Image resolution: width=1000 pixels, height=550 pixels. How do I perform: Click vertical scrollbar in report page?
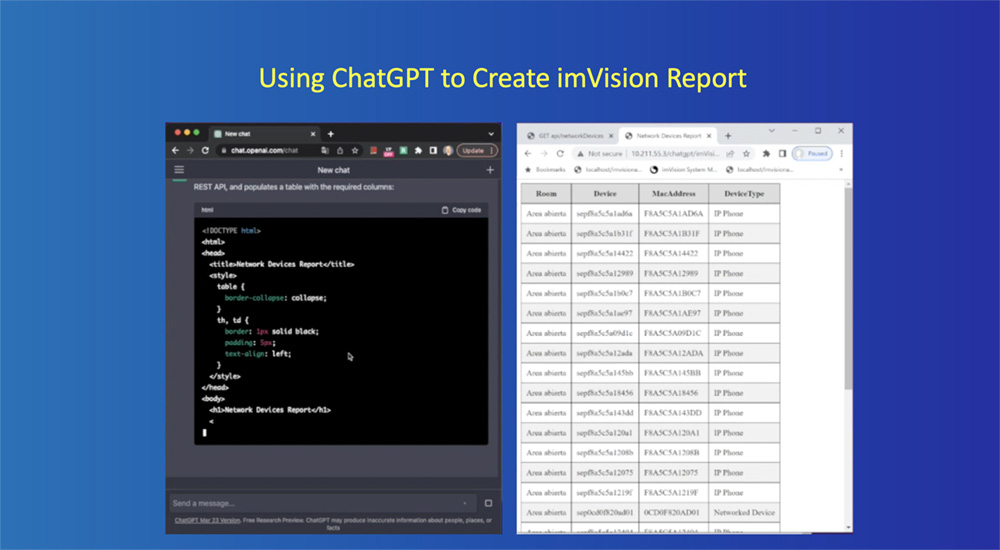849,290
